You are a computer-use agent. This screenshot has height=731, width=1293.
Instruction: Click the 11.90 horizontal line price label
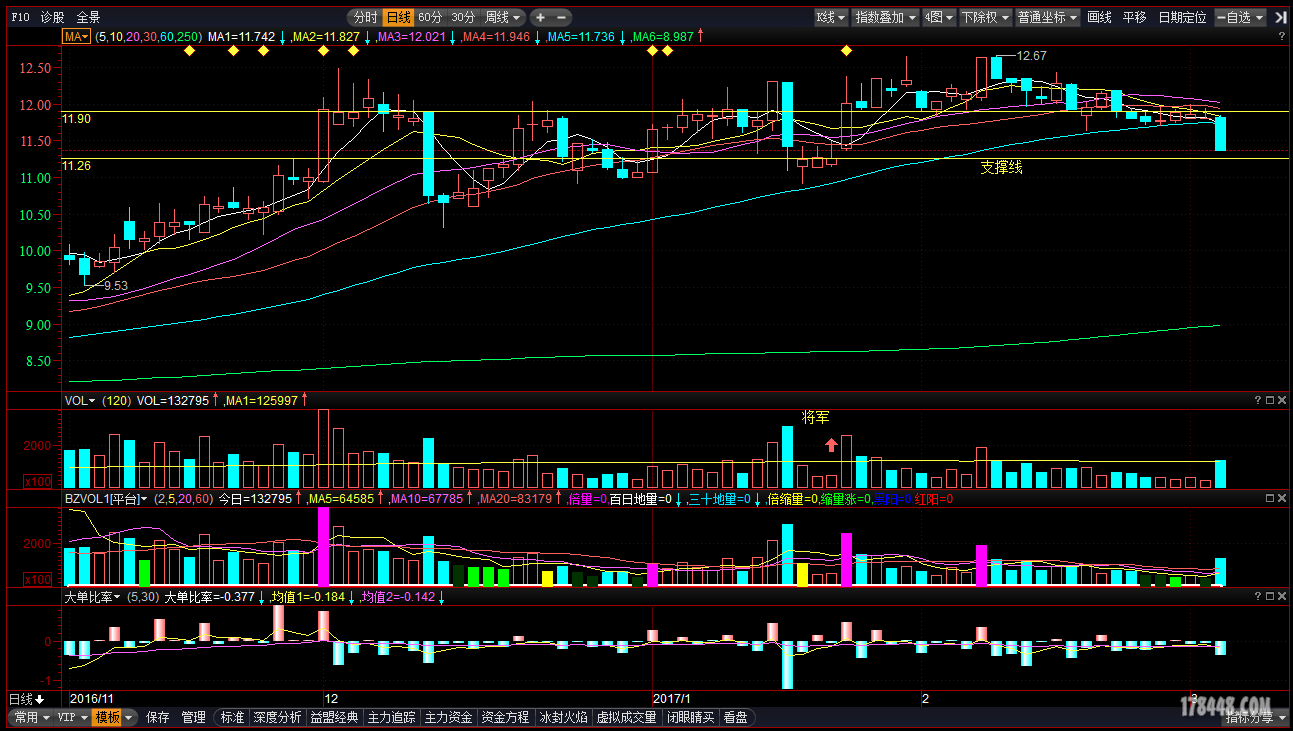77,118
